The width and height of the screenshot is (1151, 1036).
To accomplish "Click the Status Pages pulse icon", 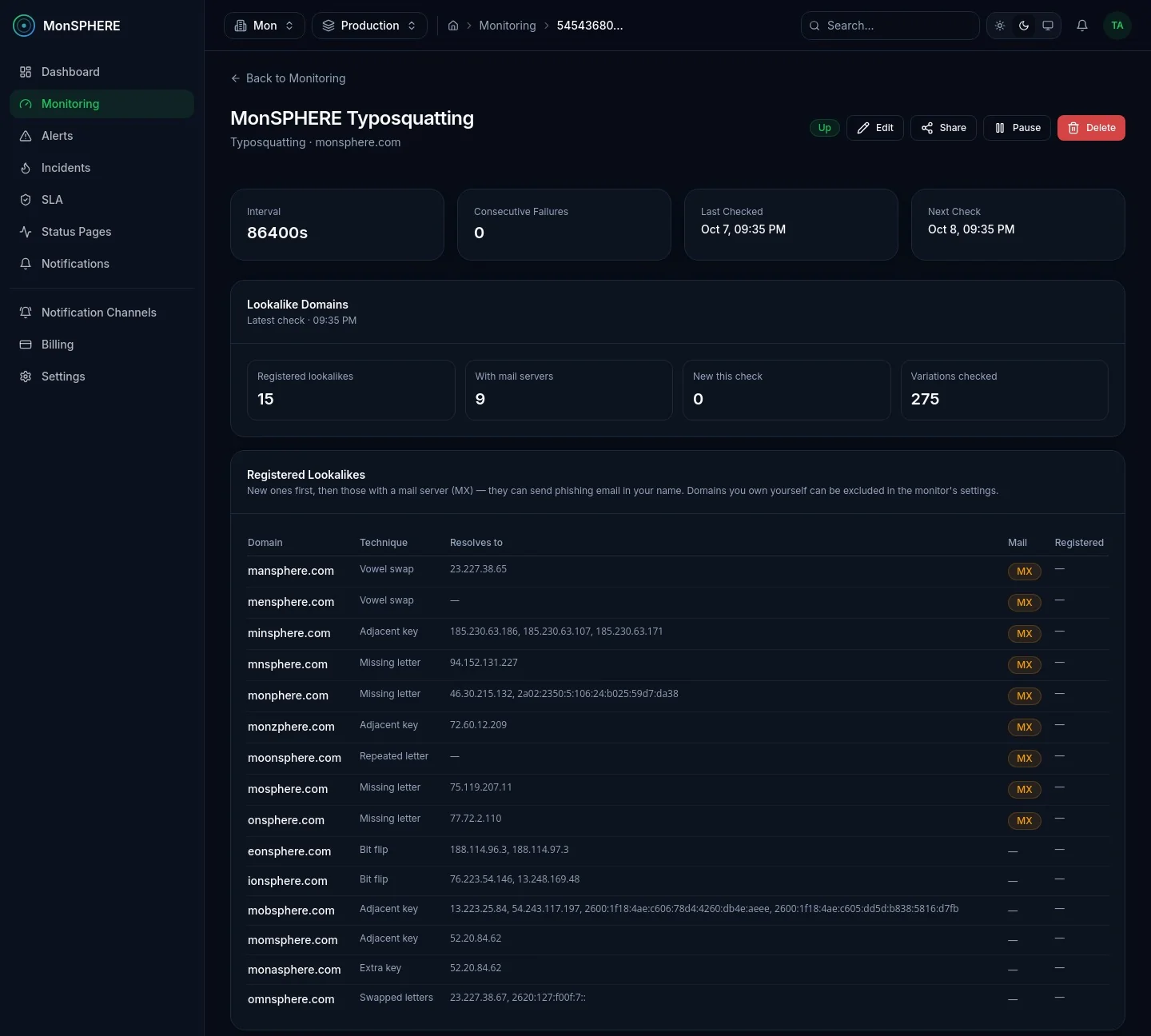I will click(x=26, y=232).
